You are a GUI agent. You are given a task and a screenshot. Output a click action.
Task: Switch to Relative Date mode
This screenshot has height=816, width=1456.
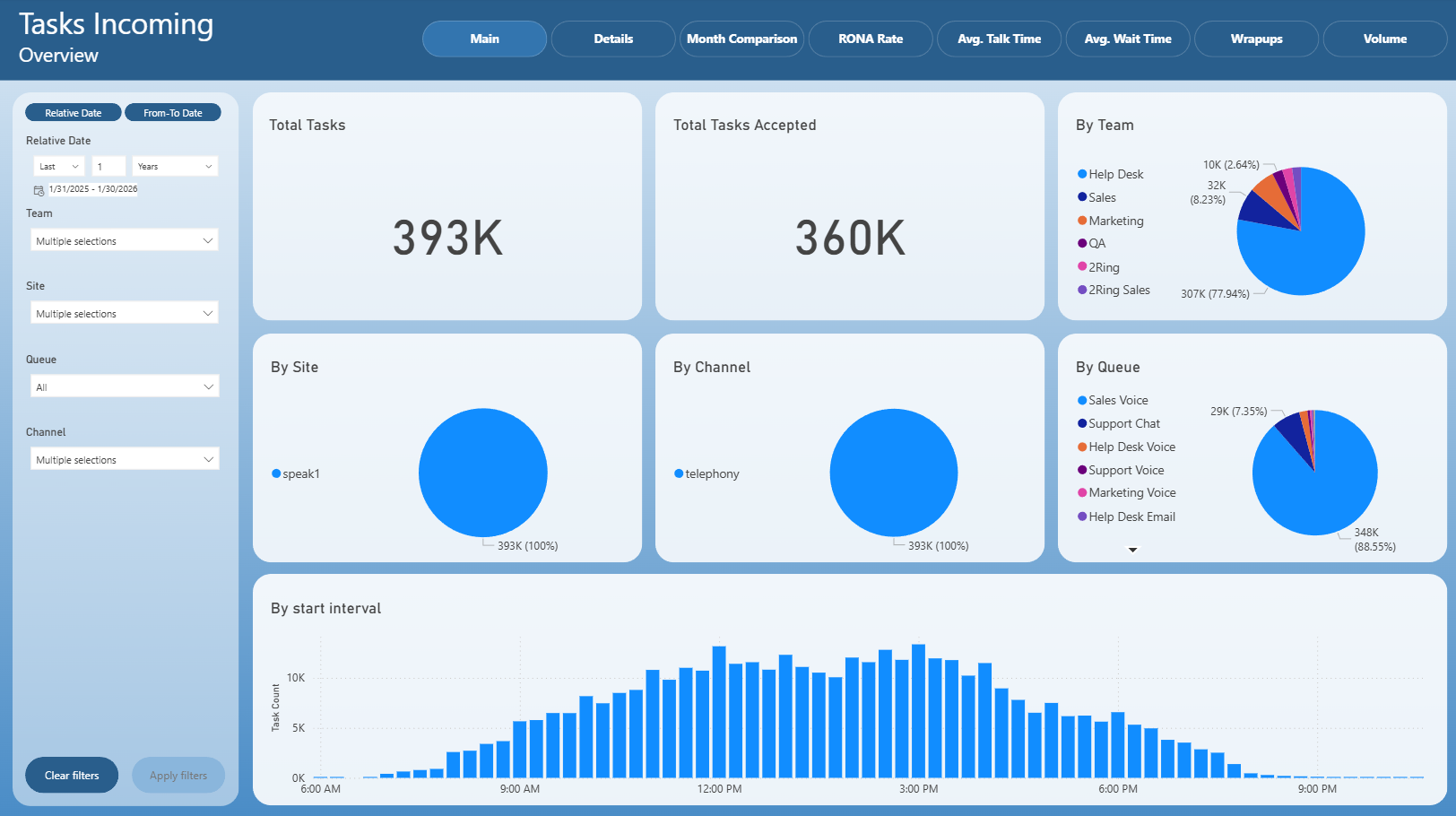pos(74,113)
